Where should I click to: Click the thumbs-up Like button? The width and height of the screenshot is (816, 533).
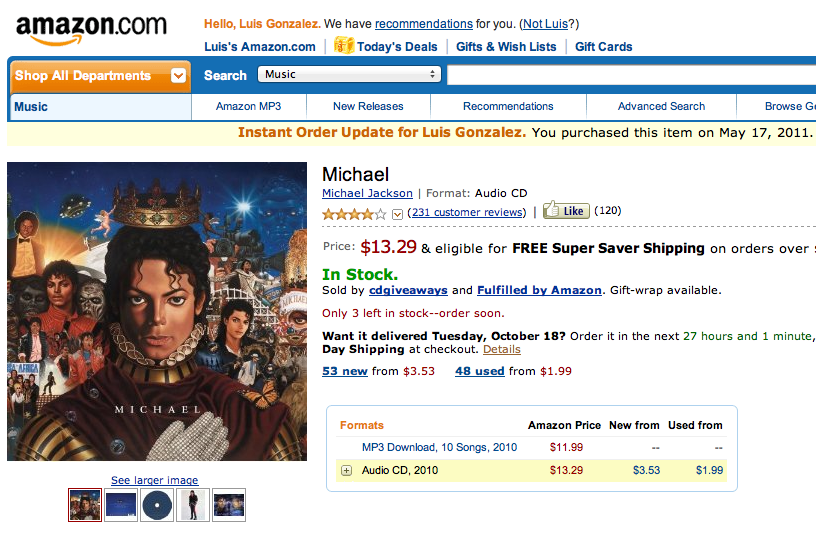(566, 211)
